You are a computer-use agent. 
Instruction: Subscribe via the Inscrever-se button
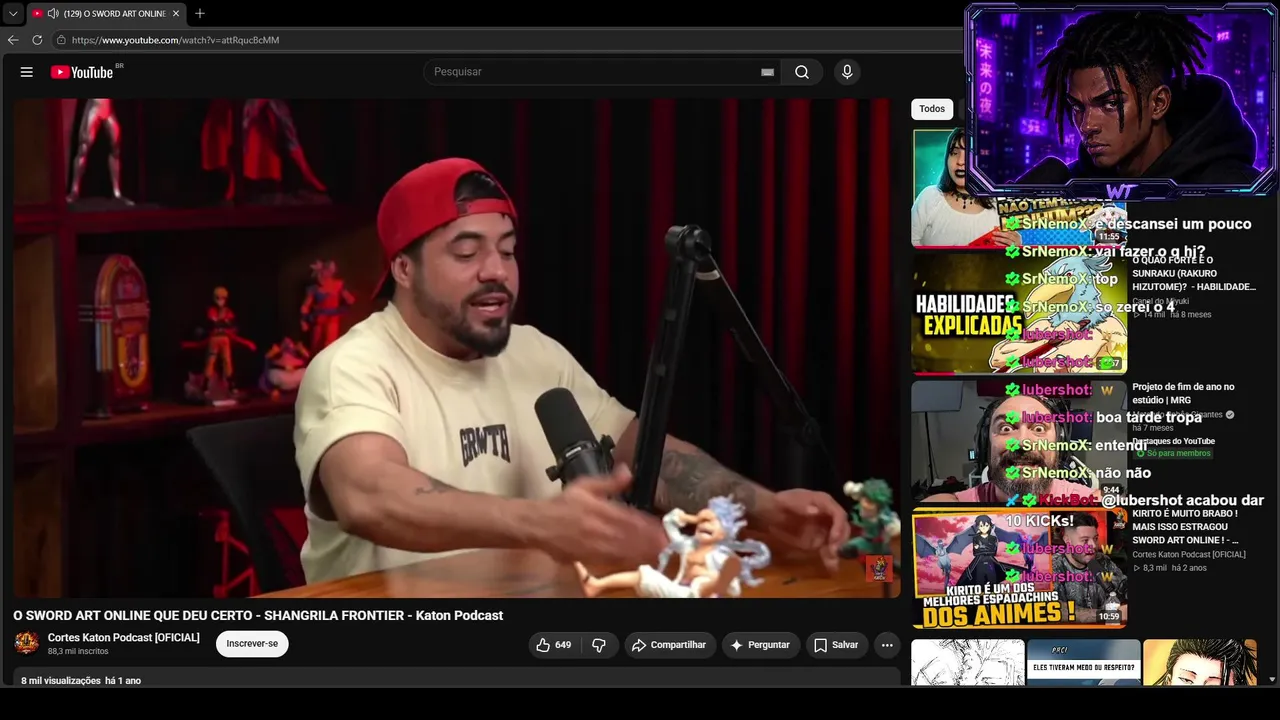coord(252,644)
